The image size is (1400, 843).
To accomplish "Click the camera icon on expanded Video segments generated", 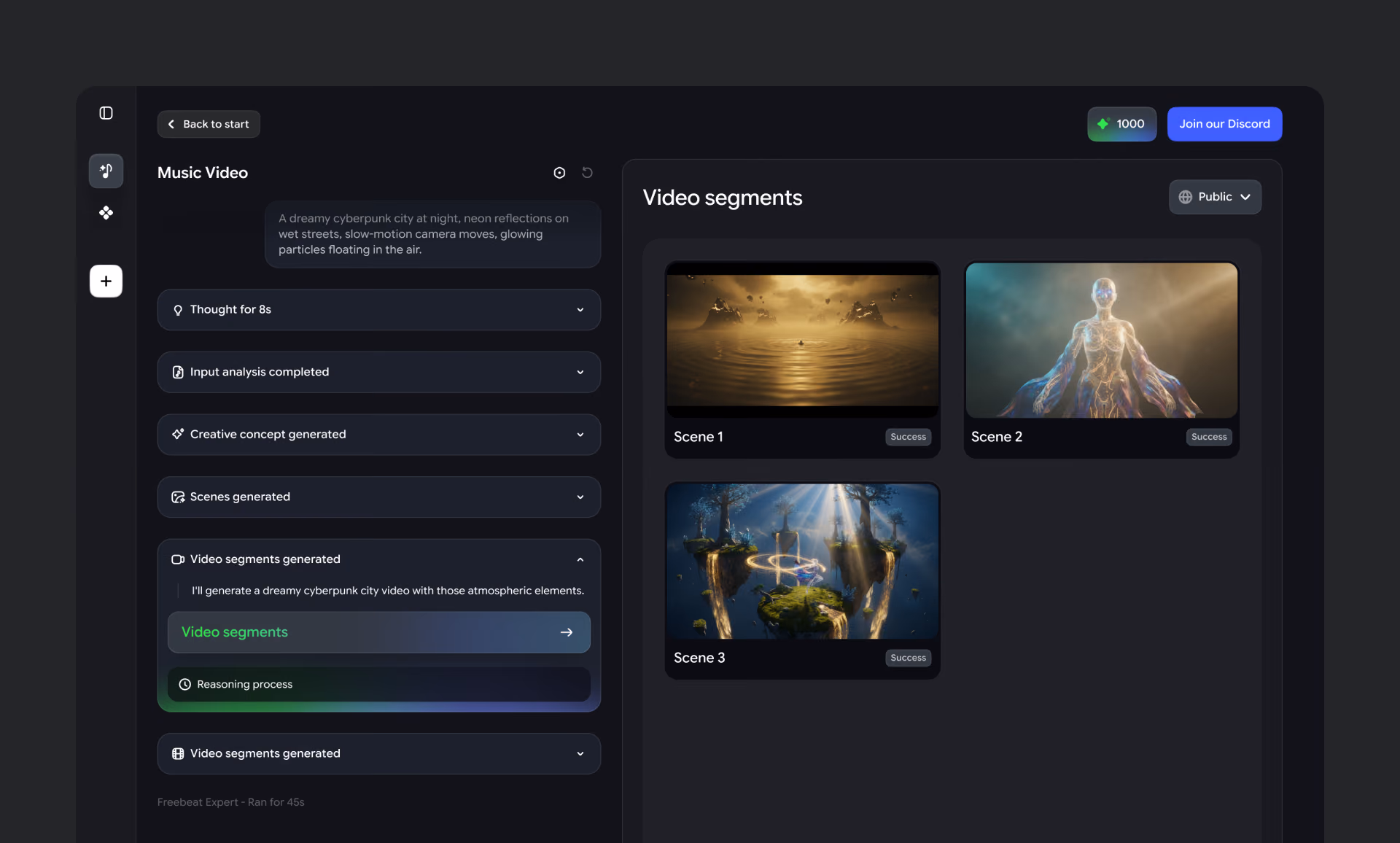I will [178, 559].
